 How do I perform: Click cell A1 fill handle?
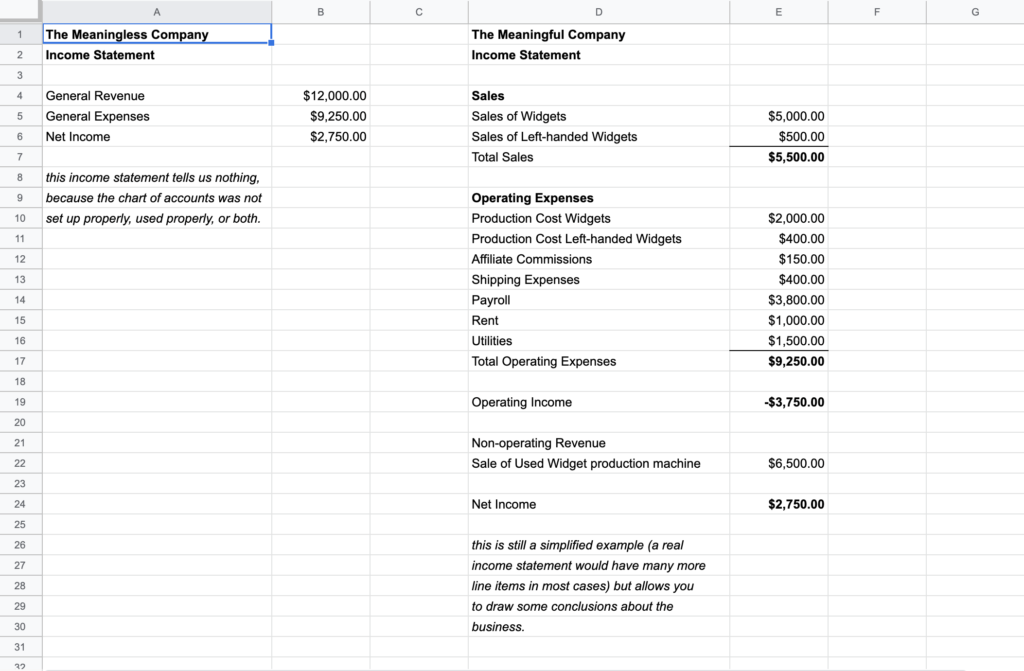pyautogui.click(x=271, y=43)
